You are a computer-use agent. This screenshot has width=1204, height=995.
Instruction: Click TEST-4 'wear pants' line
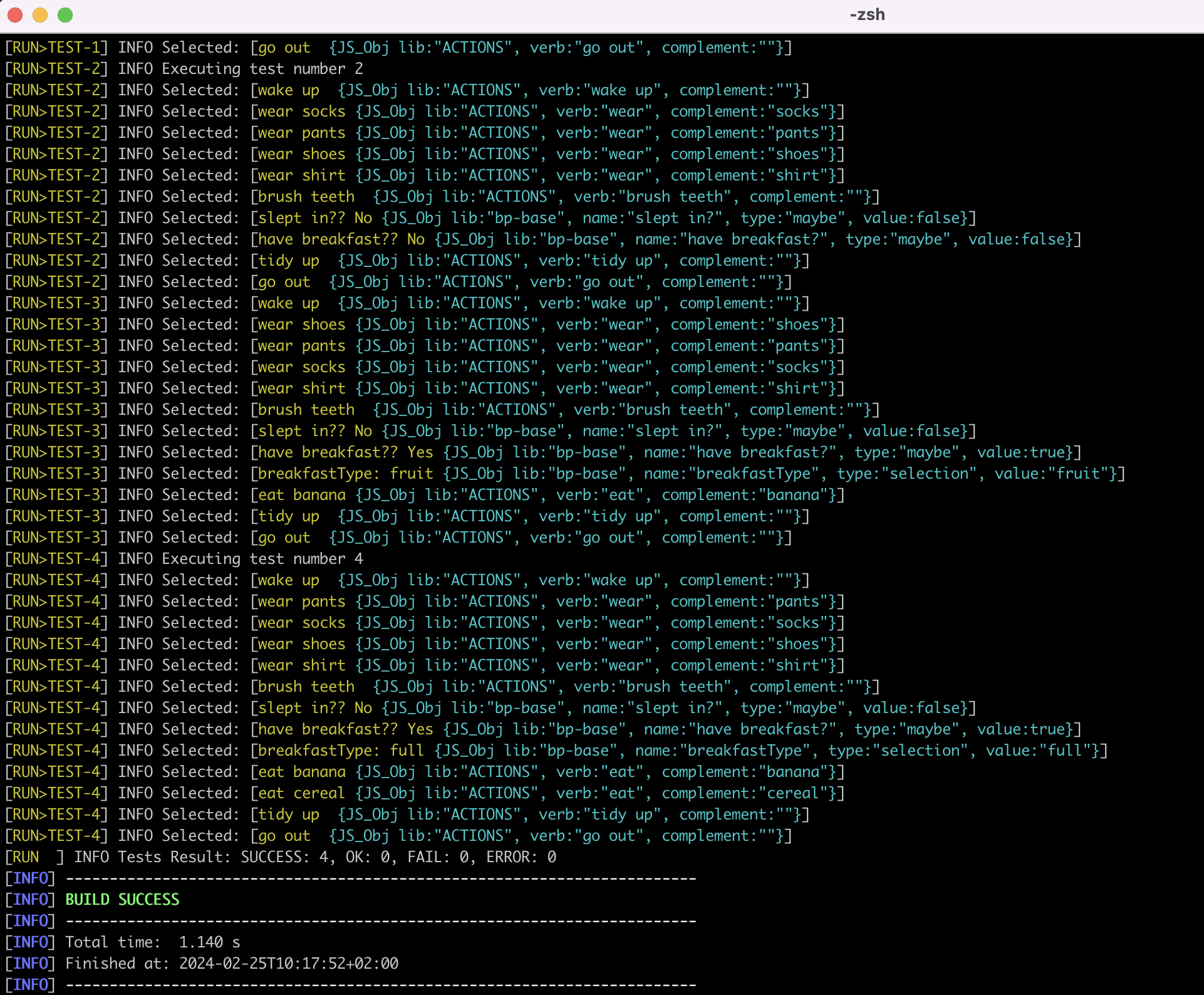[x=425, y=602]
